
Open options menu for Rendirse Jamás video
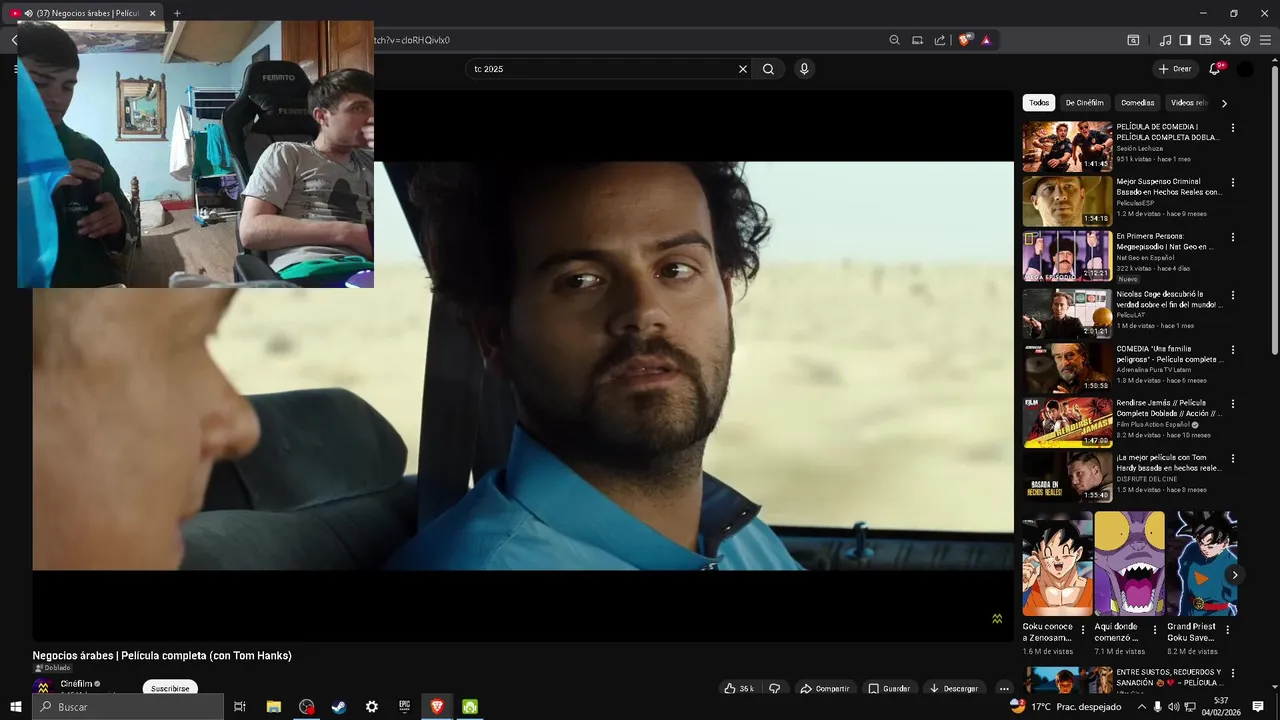tap(1232, 405)
